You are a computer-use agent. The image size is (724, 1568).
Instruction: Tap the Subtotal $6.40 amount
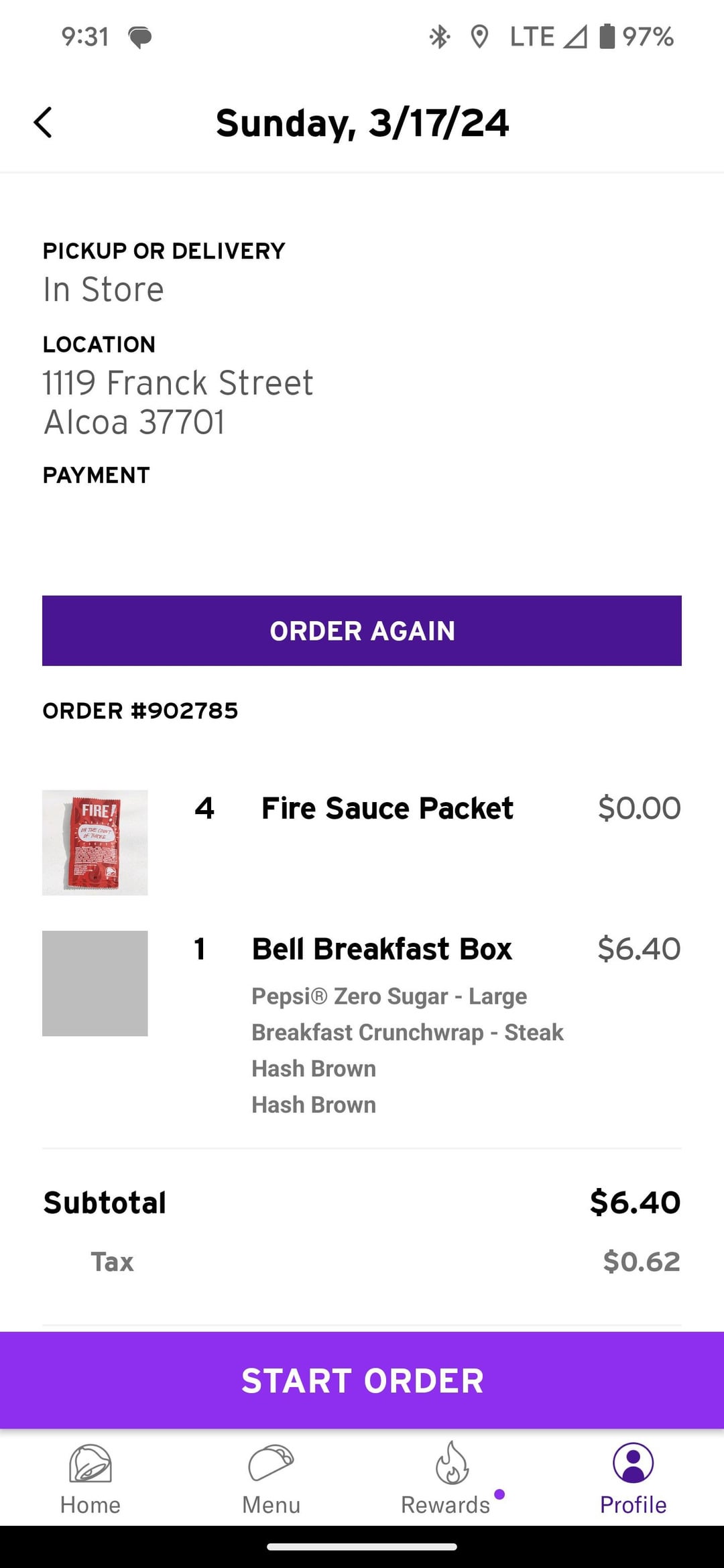(x=635, y=1203)
